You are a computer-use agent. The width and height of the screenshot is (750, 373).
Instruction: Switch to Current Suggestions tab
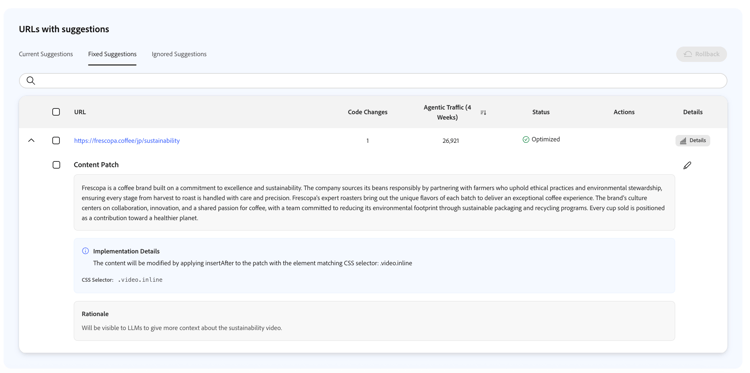[46, 54]
